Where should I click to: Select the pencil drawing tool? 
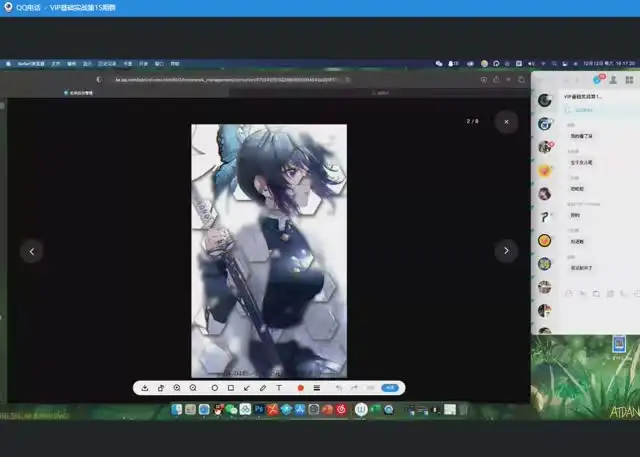pos(262,387)
